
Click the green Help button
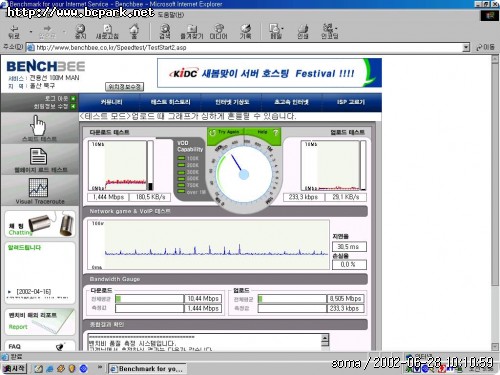click(263, 132)
